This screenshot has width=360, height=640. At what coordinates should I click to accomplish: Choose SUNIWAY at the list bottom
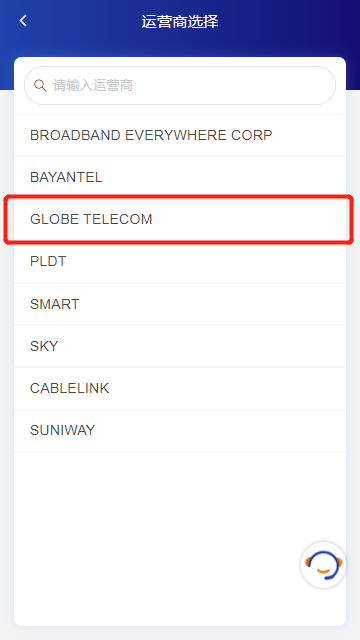[x=180, y=430]
